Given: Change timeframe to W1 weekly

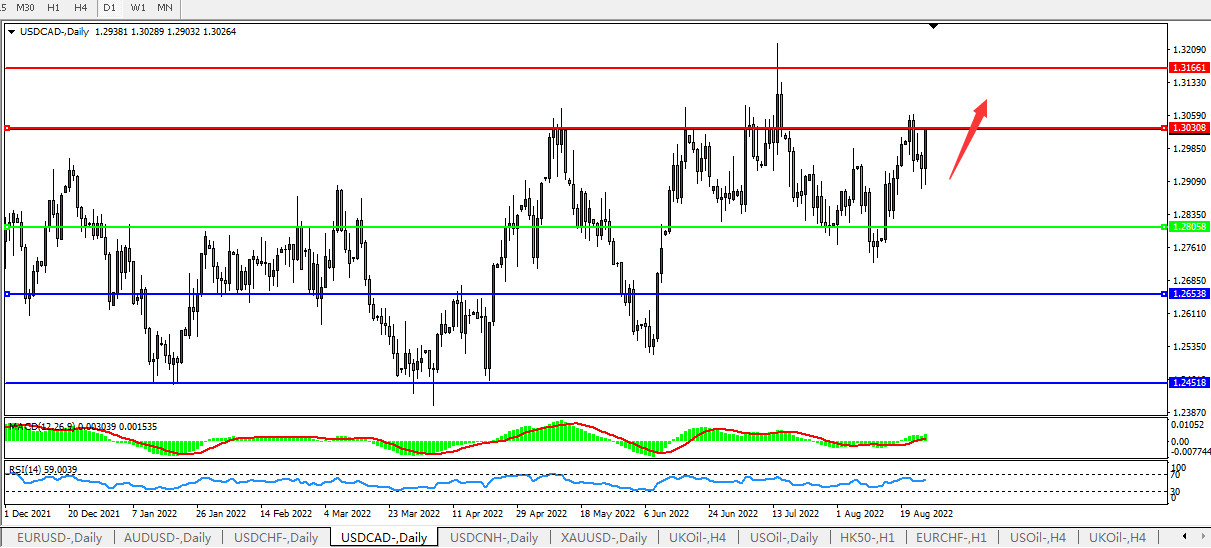Looking at the screenshot, I should tap(138, 7).
